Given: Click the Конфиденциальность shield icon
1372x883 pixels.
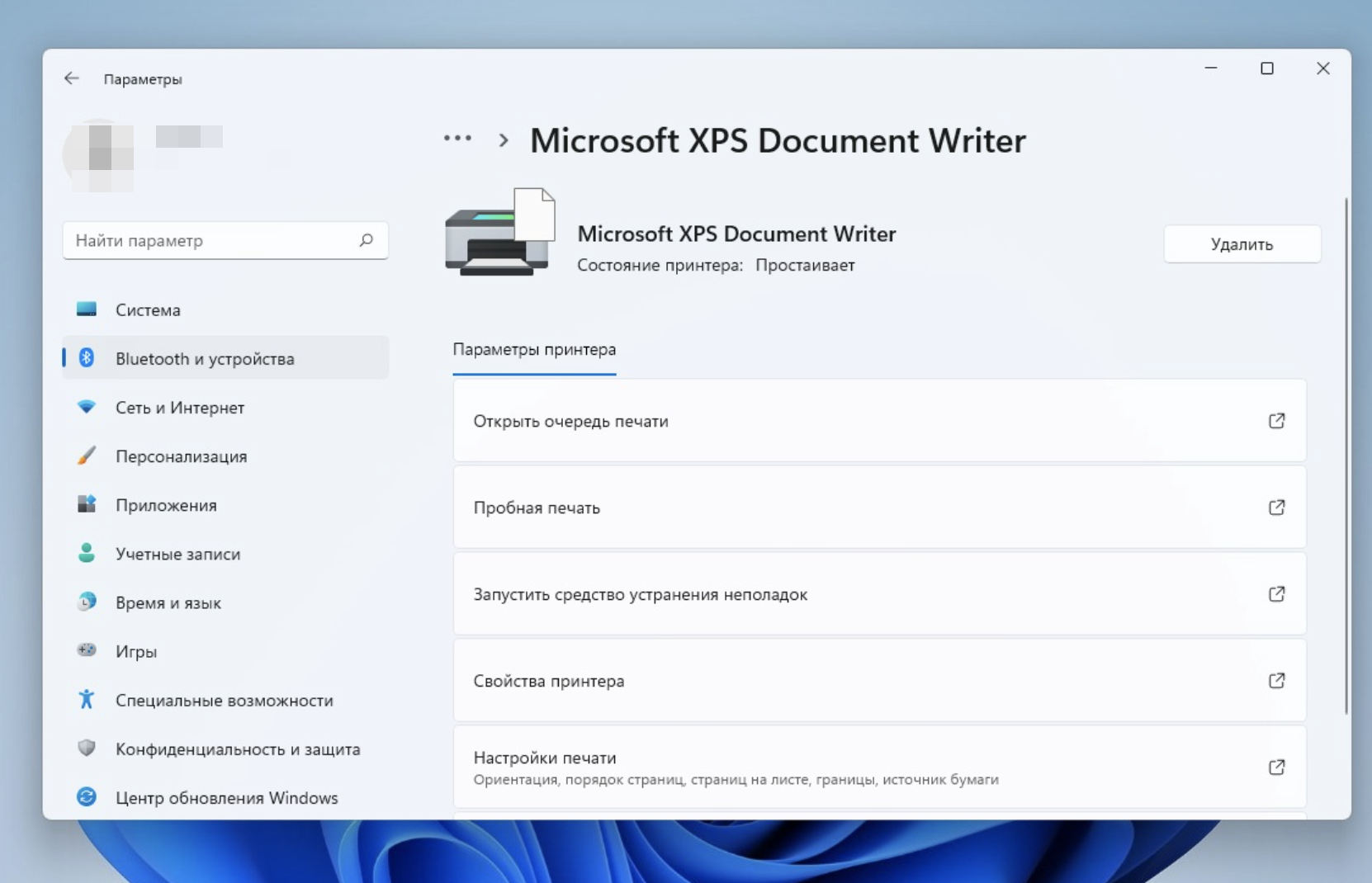Looking at the screenshot, I should click(x=87, y=748).
